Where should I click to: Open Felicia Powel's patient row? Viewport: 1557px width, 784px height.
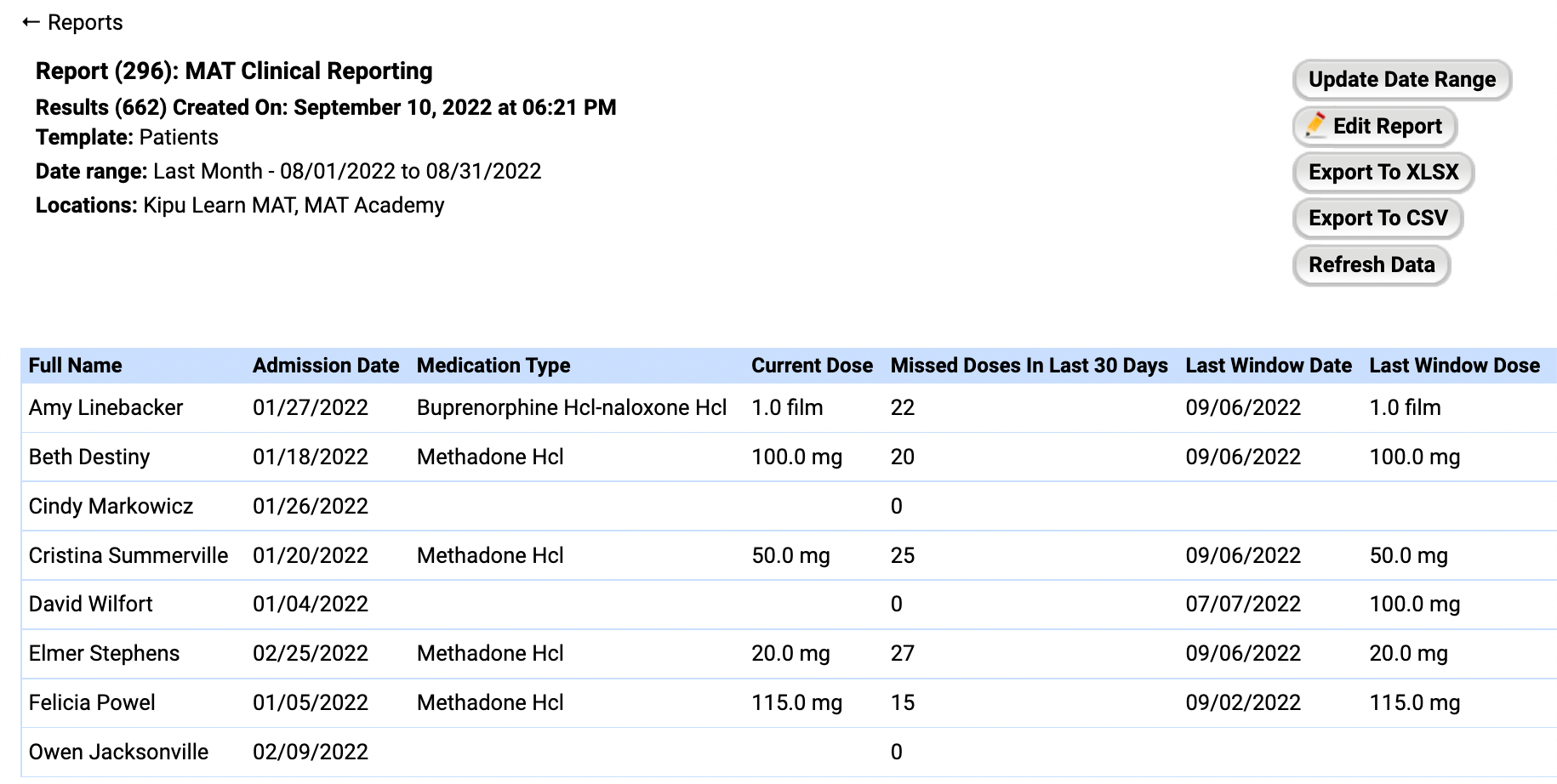coord(92,702)
